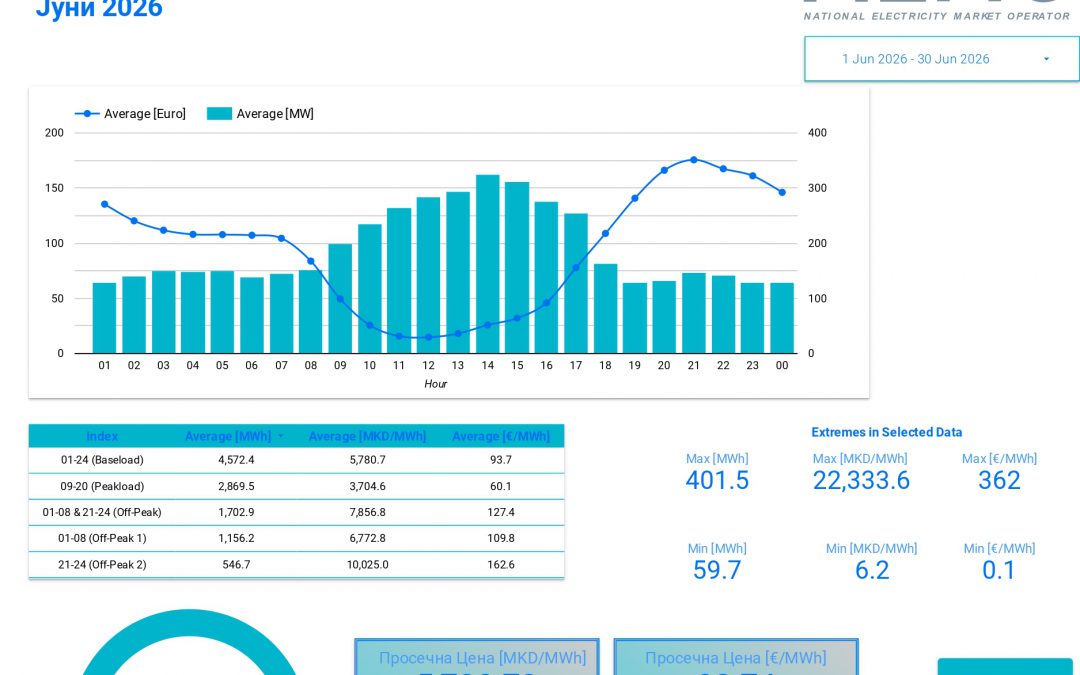Click the hour 01 bar in chart

pos(105,318)
